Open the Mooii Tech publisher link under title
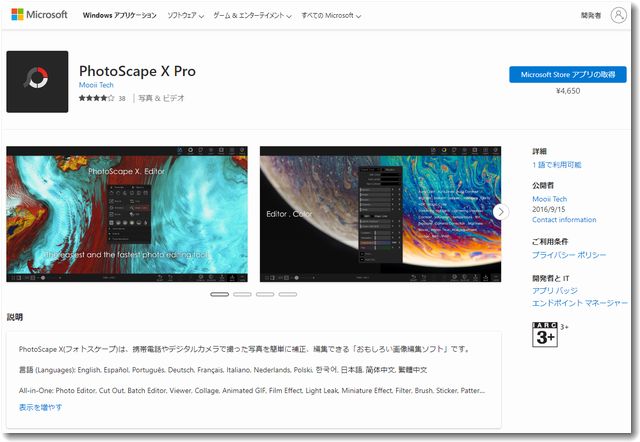 click(96, 85)
